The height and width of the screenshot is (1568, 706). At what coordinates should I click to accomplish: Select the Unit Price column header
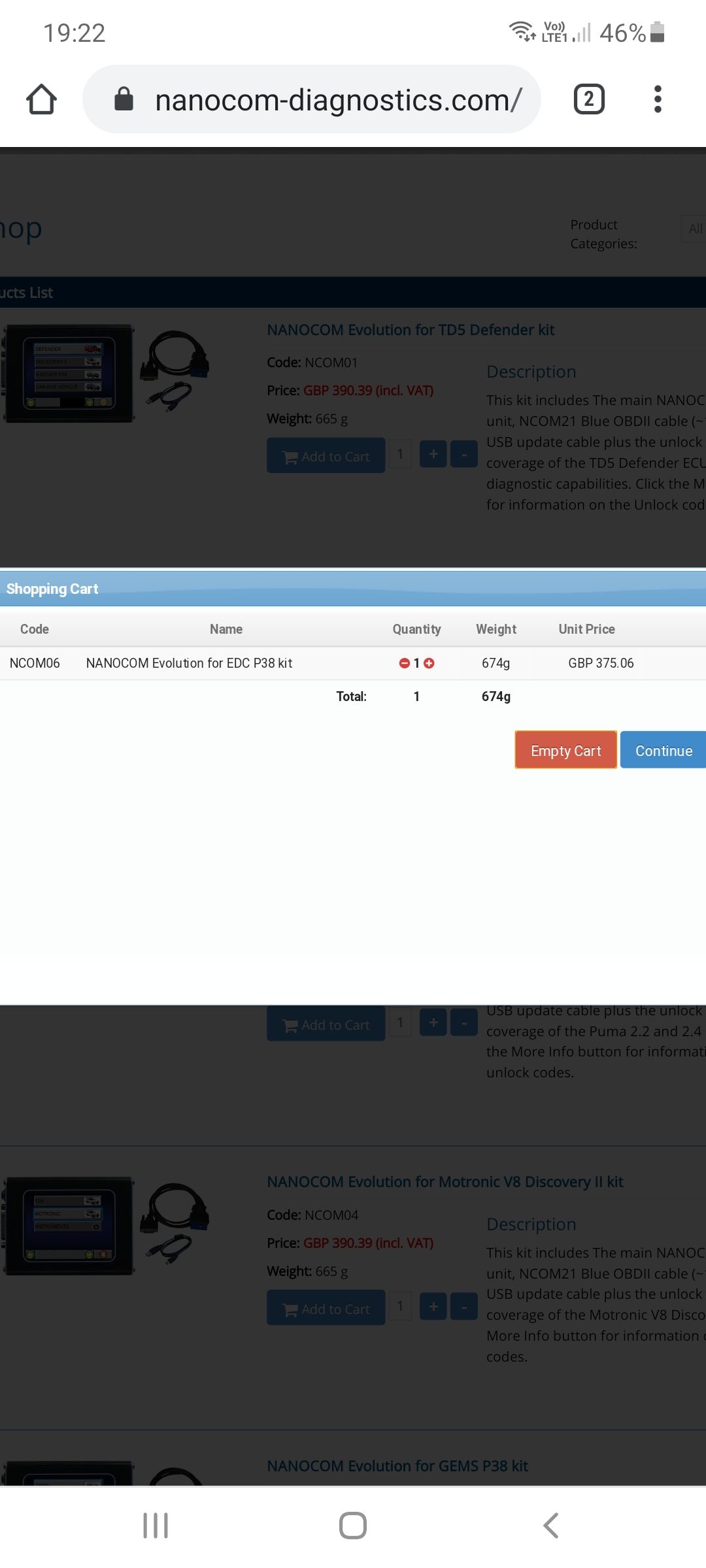click(x=586, y=629)
